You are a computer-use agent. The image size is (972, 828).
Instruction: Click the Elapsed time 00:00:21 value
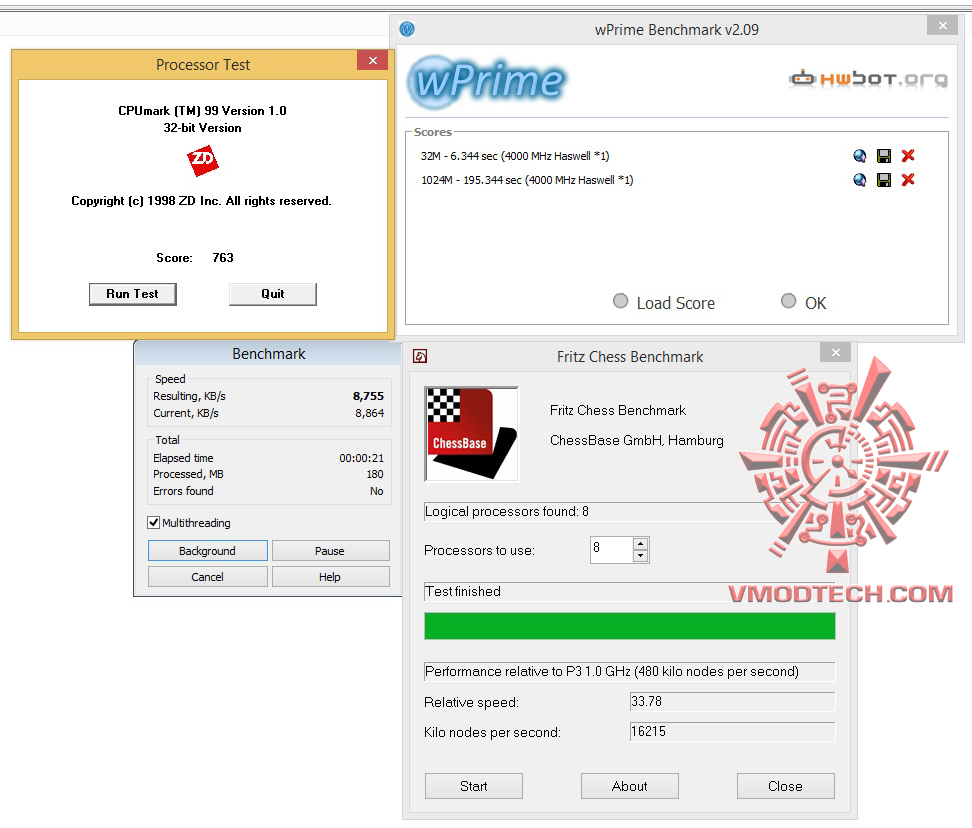[x=361, y=458]
